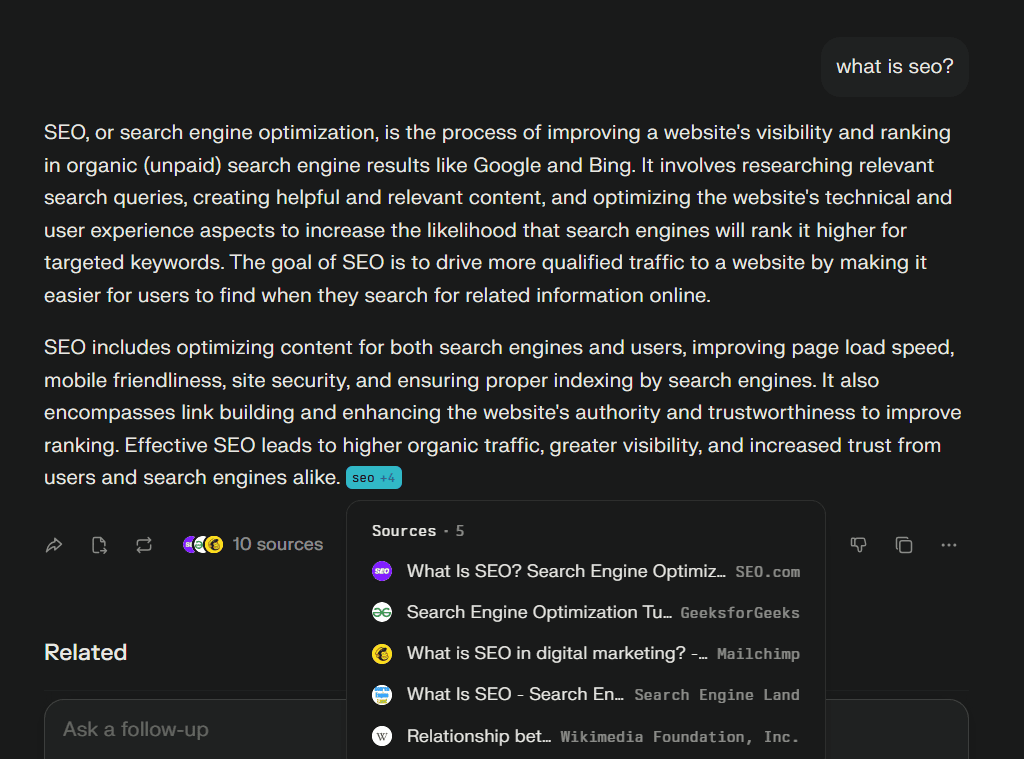1024x759 pixels.
Task: Open the What Is SEO? SEO.com source
Action: [565, 571]
